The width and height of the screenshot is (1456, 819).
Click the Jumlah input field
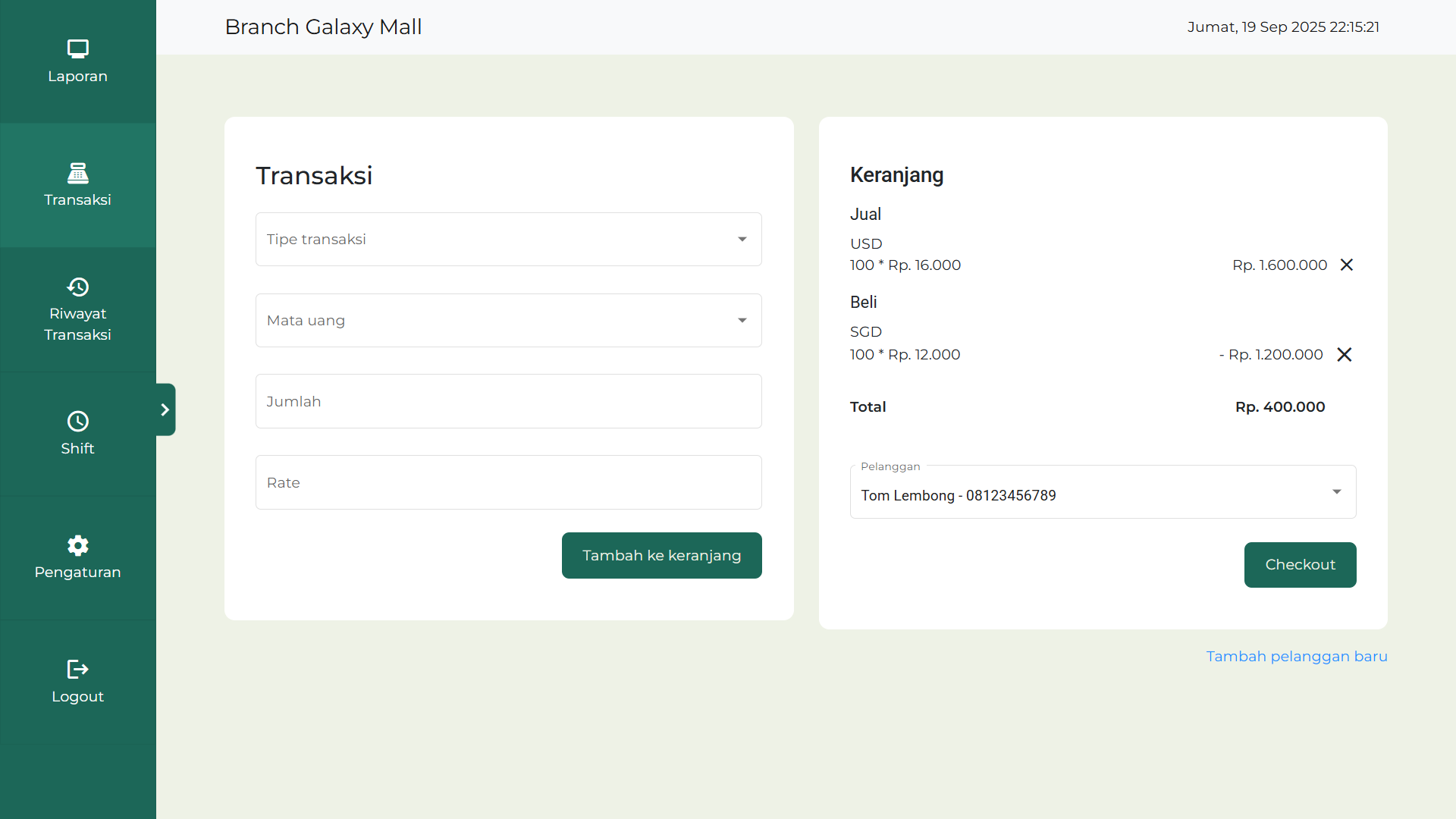pos(509,401)
